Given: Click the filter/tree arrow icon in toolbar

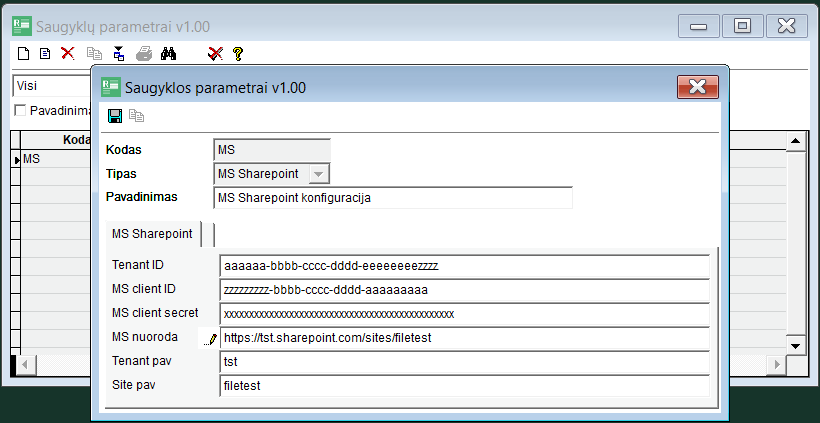Looking at the screenshot, I should tap(119, 53).
